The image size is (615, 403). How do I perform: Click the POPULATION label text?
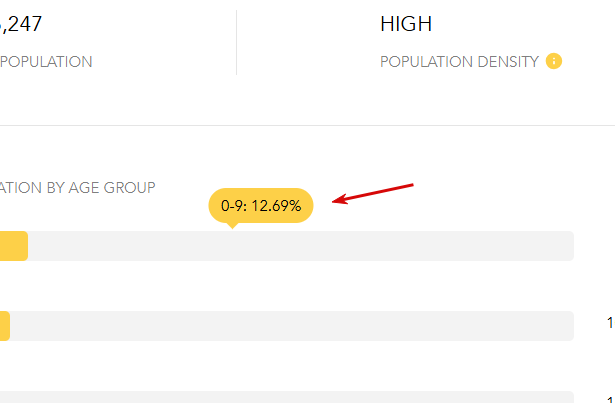pos(47,61)
